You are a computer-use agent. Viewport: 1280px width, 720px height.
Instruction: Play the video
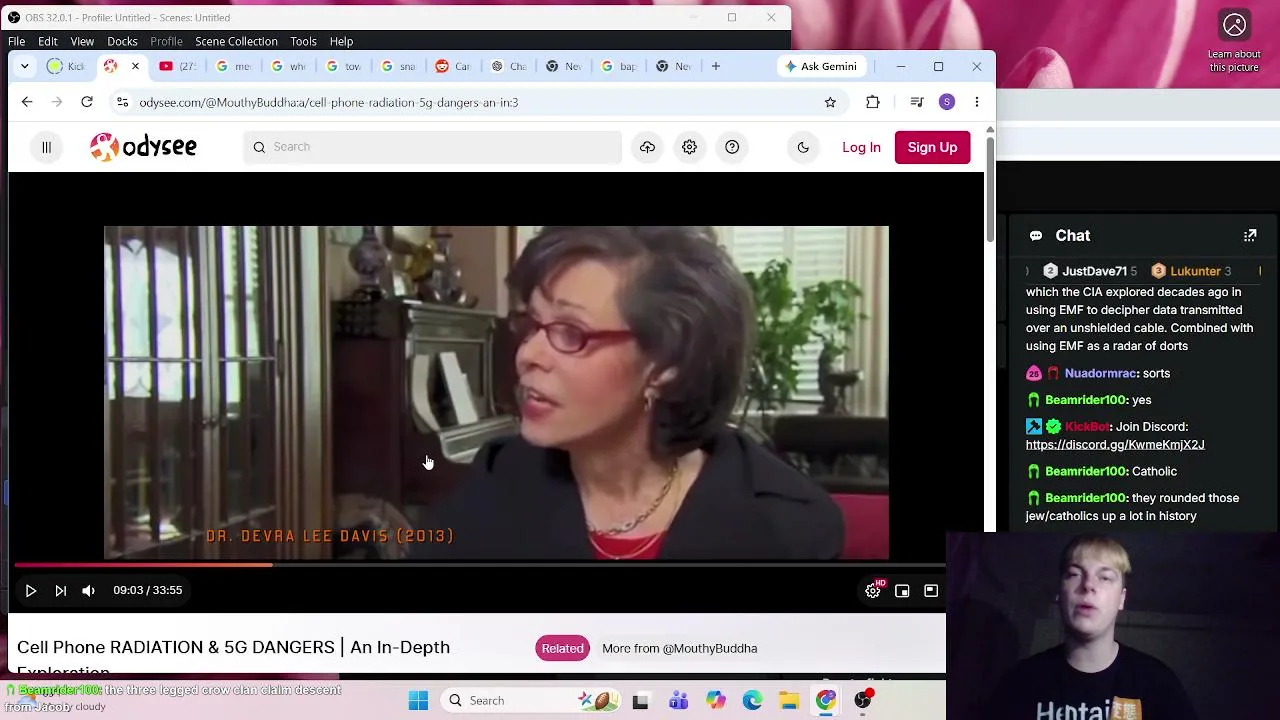coord(30,591)
